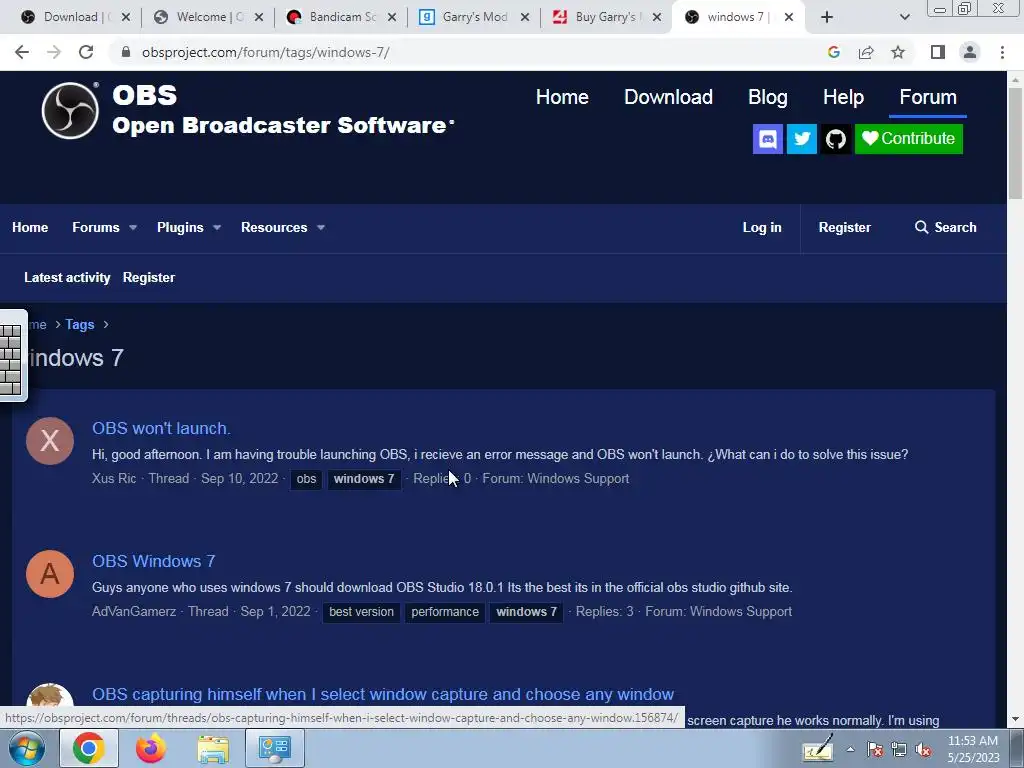
Task: Open Latest activity
Action: pos(67,278)
